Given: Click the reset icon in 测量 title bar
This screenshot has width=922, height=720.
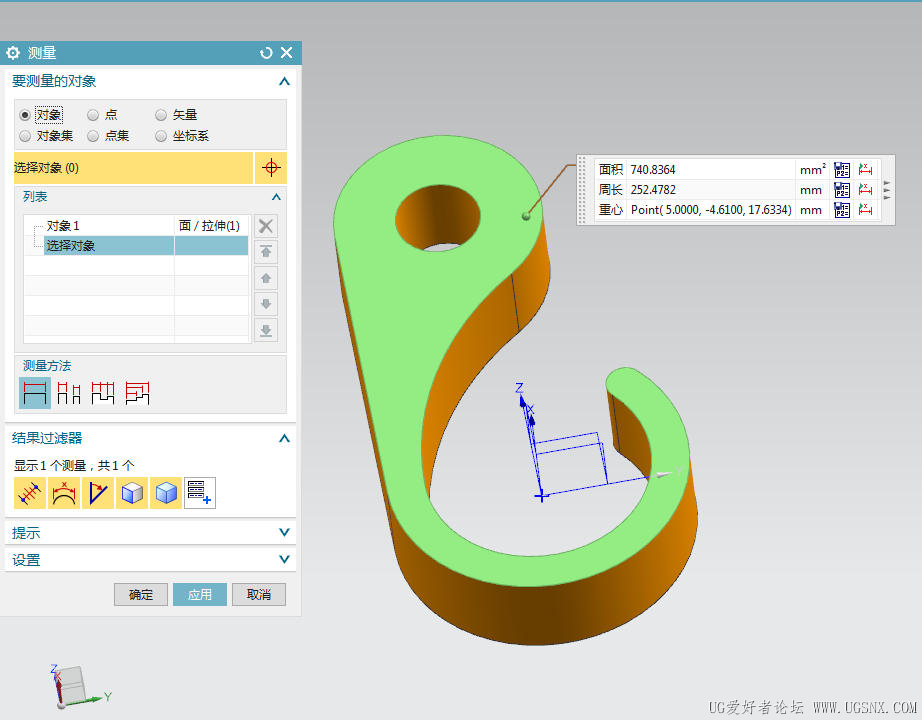Looking at the screenshot, I should point(266,53).
